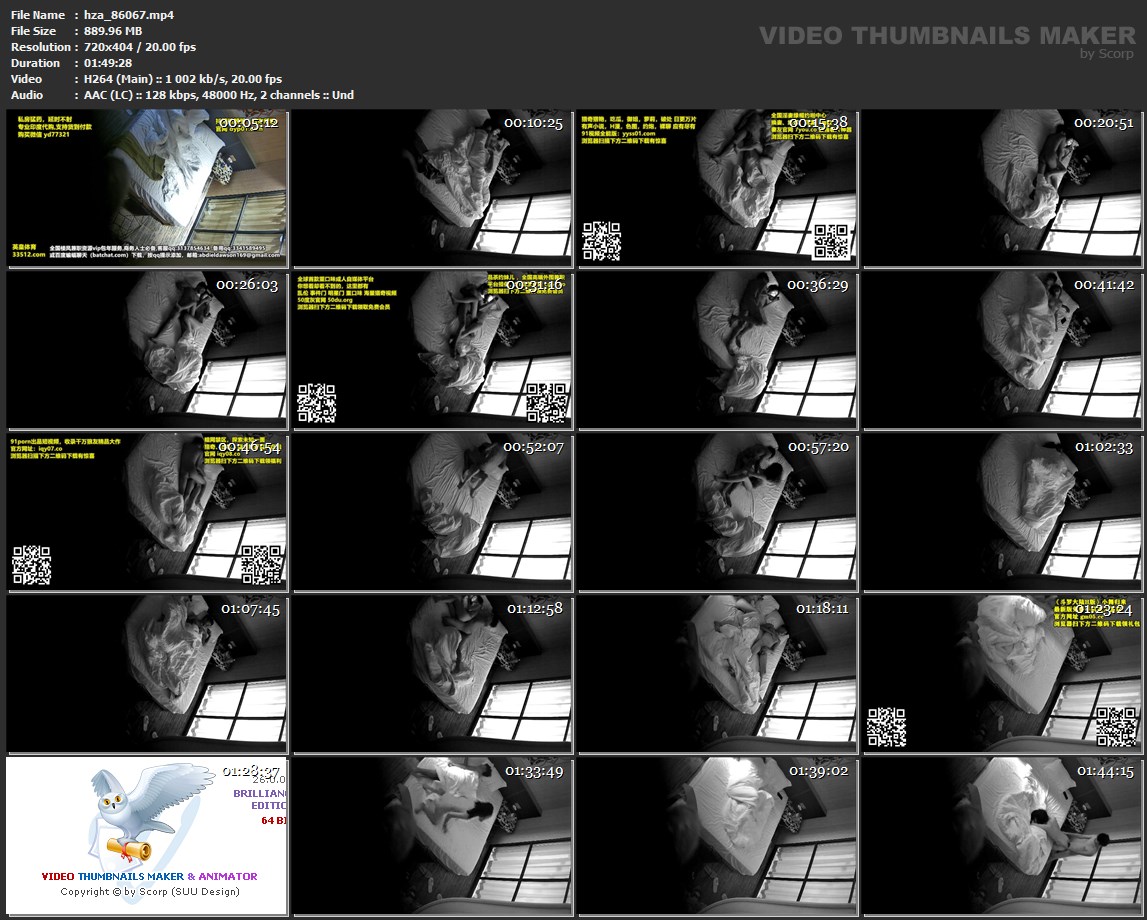This screenshot has height=920, width=1147.
Task: Open the thumbnail stamped 01:07:45
Action: click(x=147, y=674)
